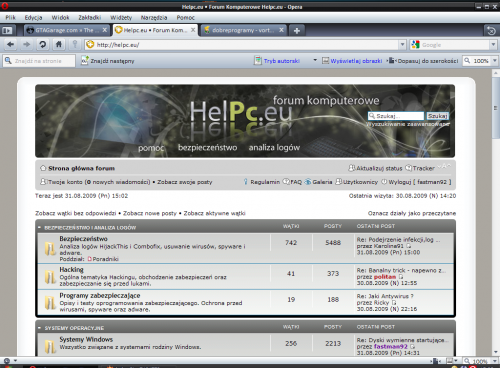The width and height of the screenshot is (500, 368).
Task: Open the Bezpieczeństwo forum
Action: [x=83, y=239]
